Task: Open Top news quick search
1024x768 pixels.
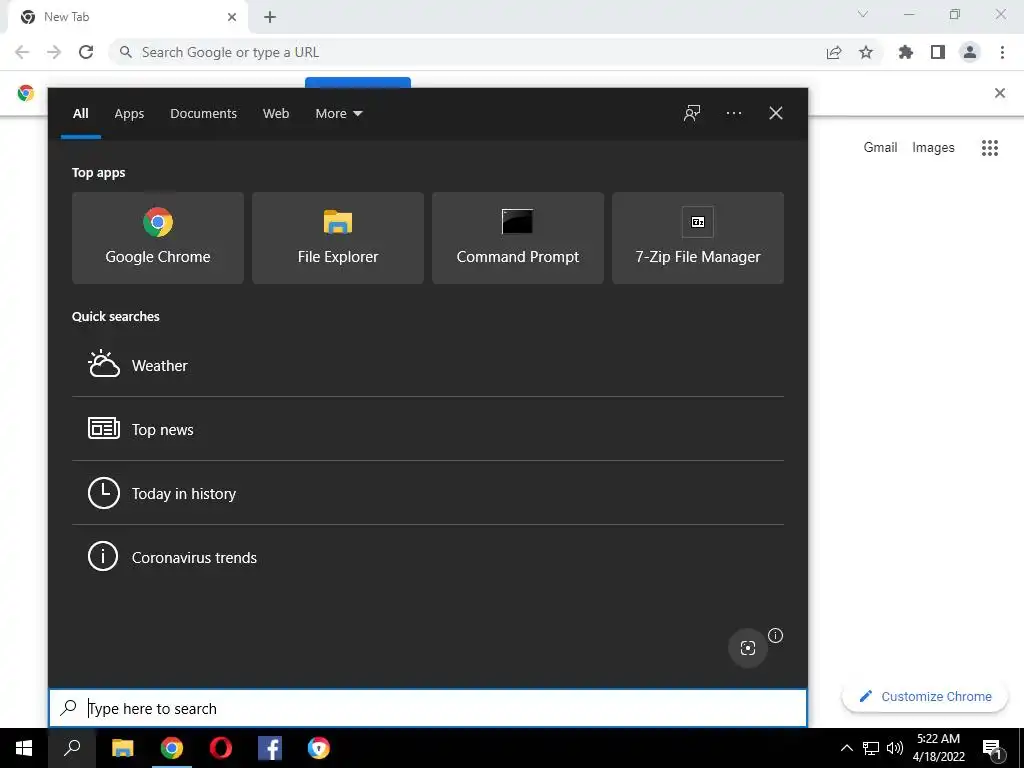Action: 428,429
